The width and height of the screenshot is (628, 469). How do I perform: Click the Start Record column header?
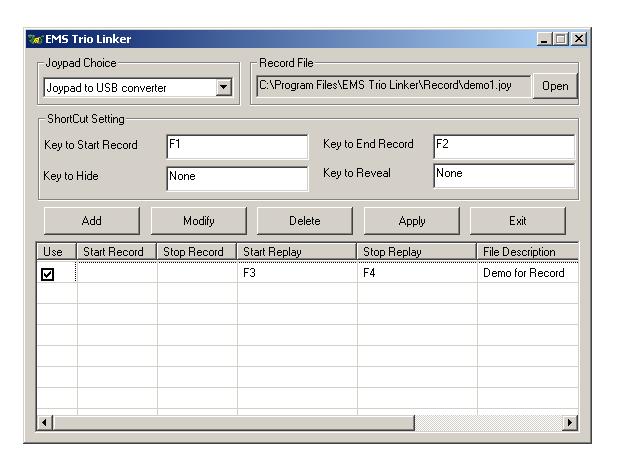click(116, 252)
